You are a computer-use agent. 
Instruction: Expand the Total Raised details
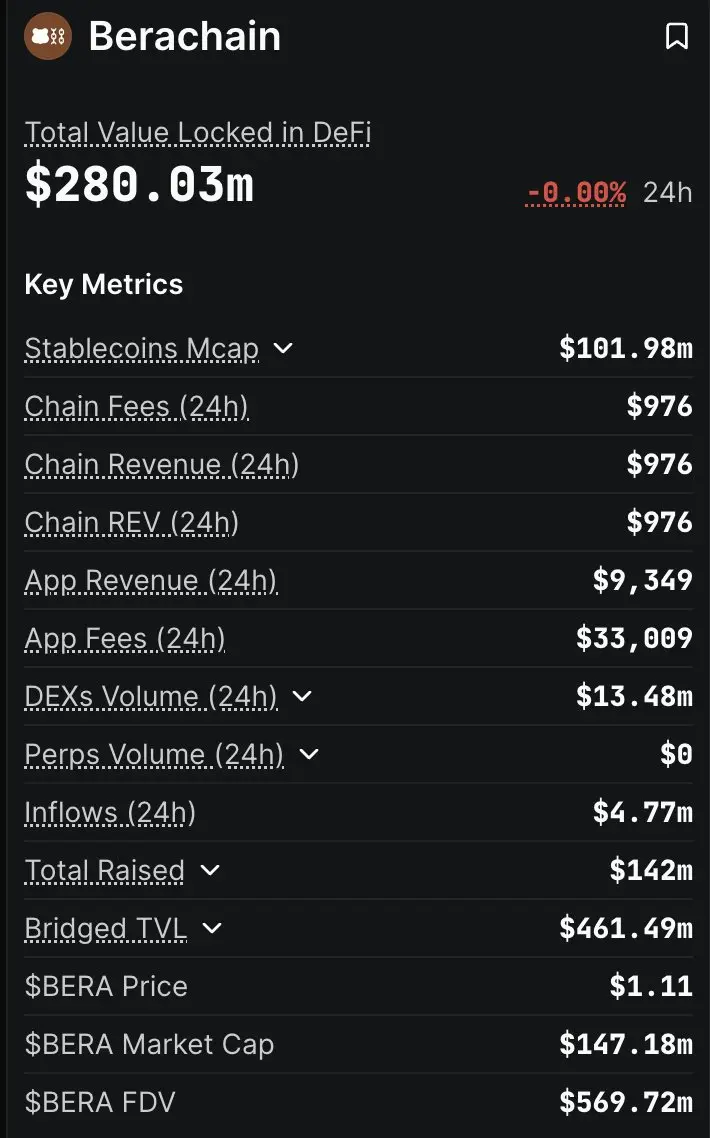click(210, 870)
